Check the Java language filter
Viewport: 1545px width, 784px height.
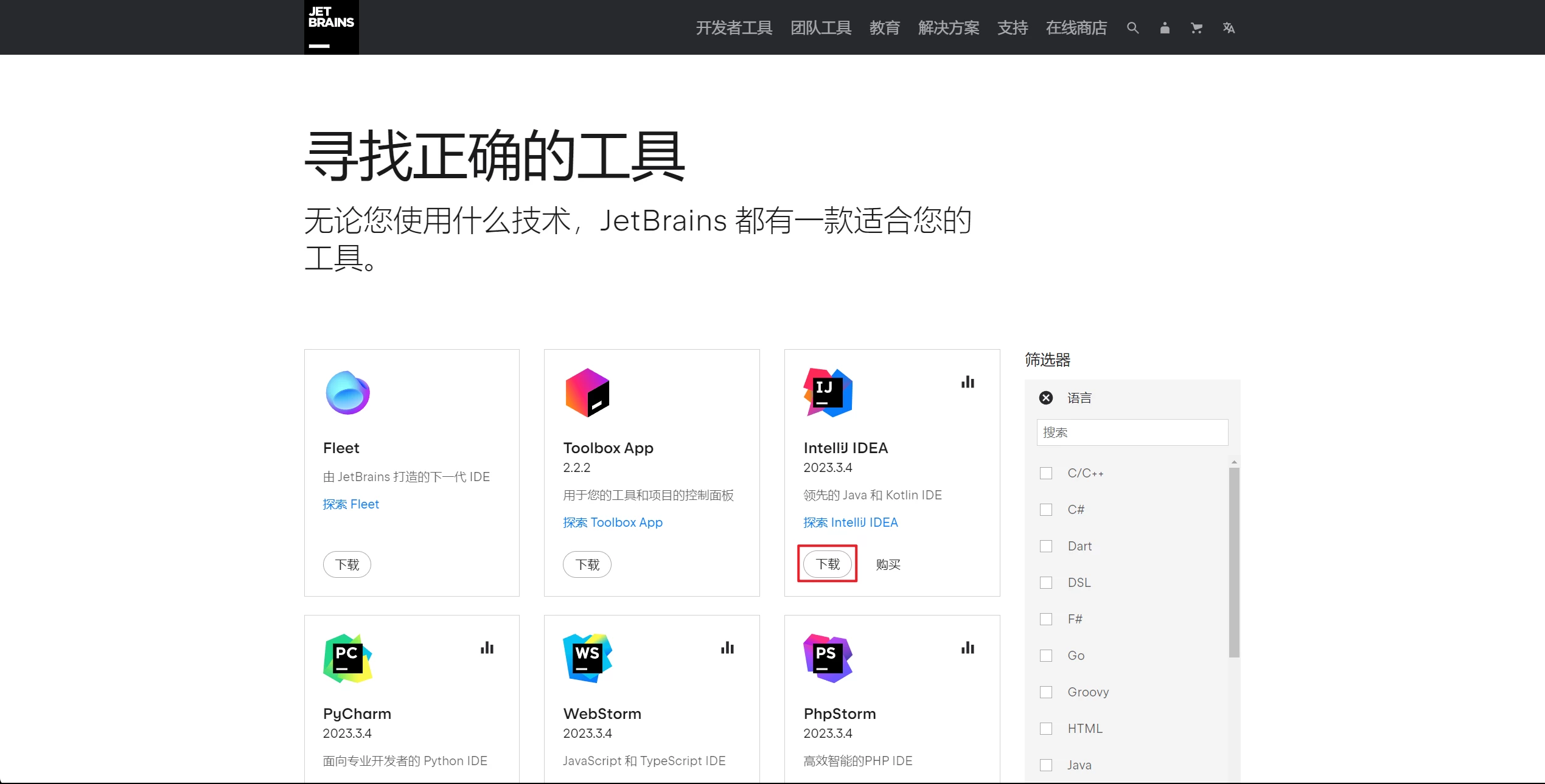coord(1046,765)
